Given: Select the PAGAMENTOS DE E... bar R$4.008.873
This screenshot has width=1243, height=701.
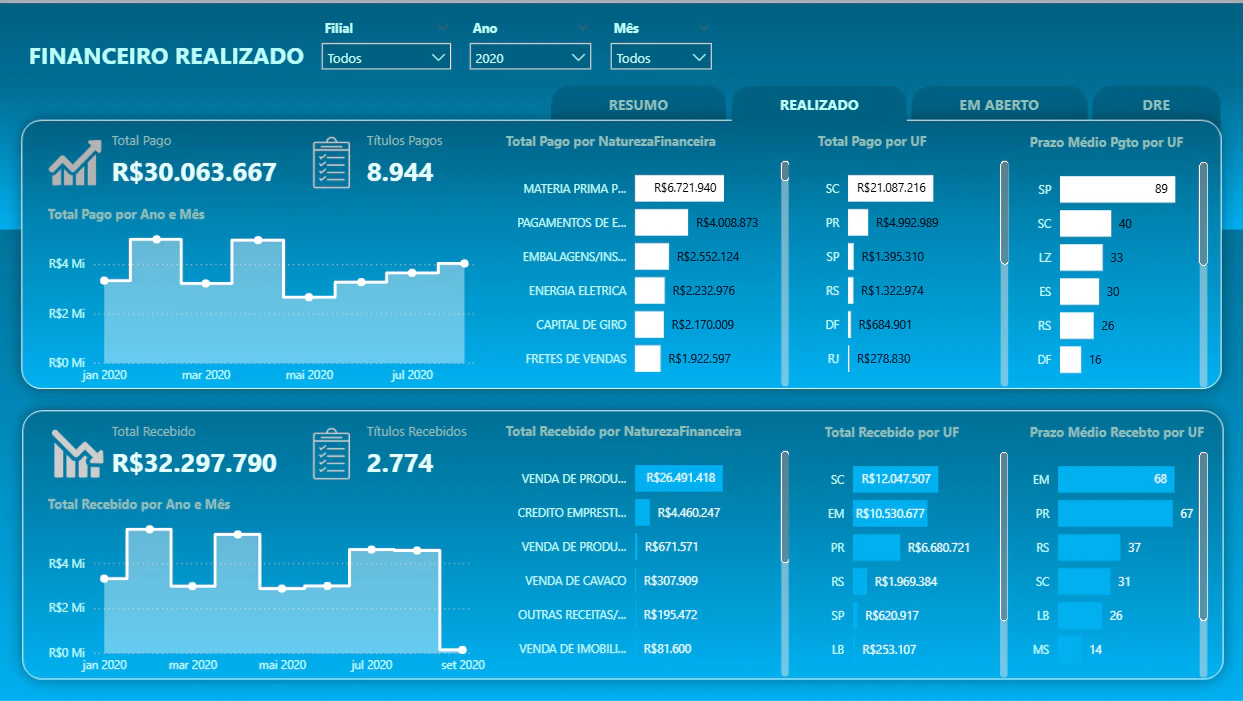Looking at the screenshot, I should tap(661, 222).
